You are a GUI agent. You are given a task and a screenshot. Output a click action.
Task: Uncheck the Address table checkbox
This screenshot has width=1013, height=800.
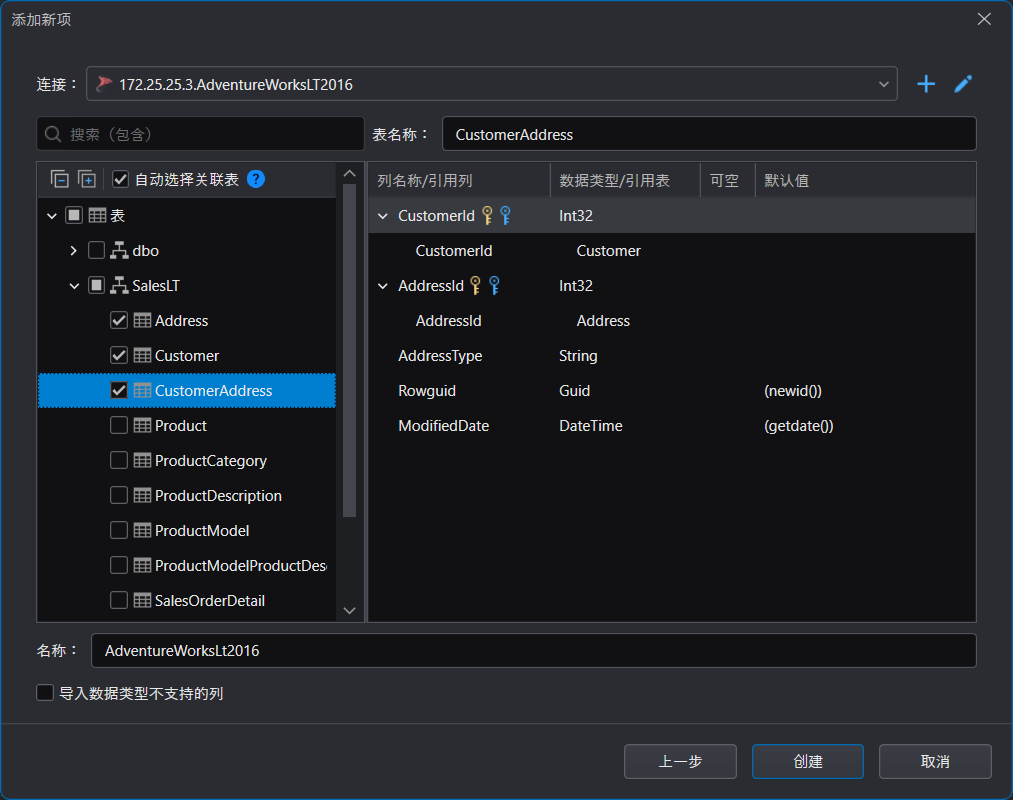(119, 321)
